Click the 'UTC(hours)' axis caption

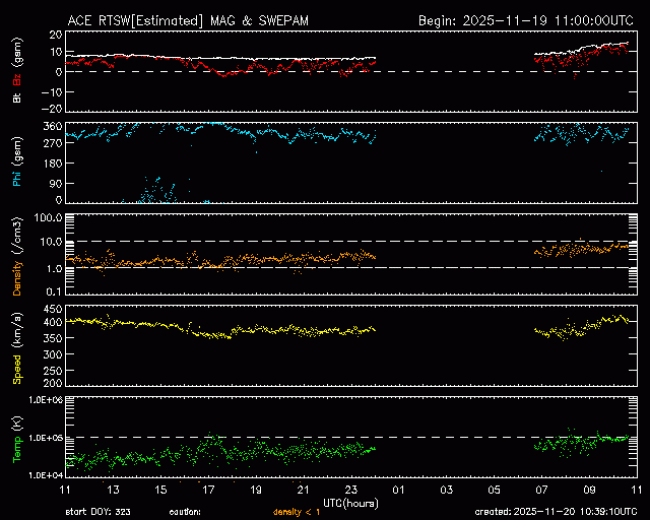coord(351,503)
